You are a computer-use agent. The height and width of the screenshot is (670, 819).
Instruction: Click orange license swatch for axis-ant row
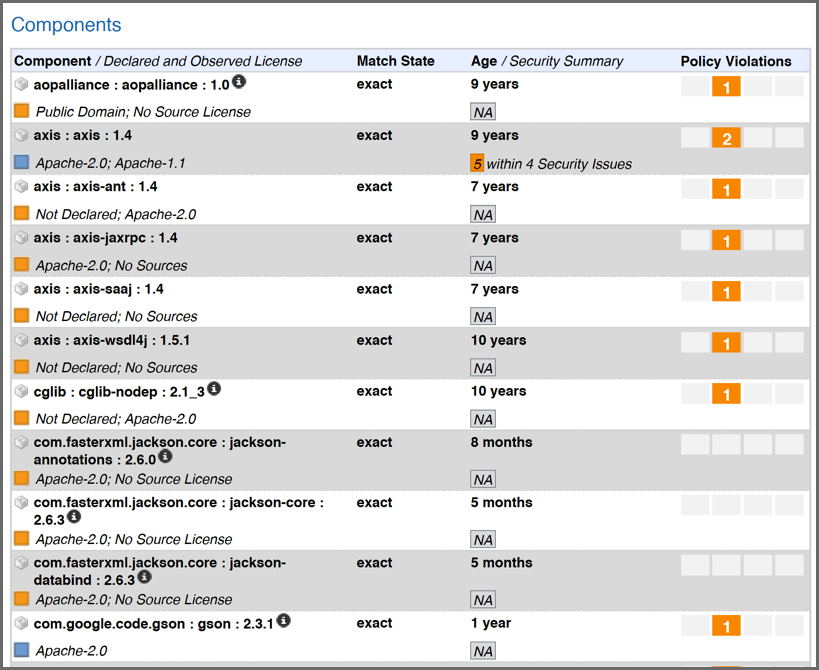pyautogui.click(x=21, y=213)
